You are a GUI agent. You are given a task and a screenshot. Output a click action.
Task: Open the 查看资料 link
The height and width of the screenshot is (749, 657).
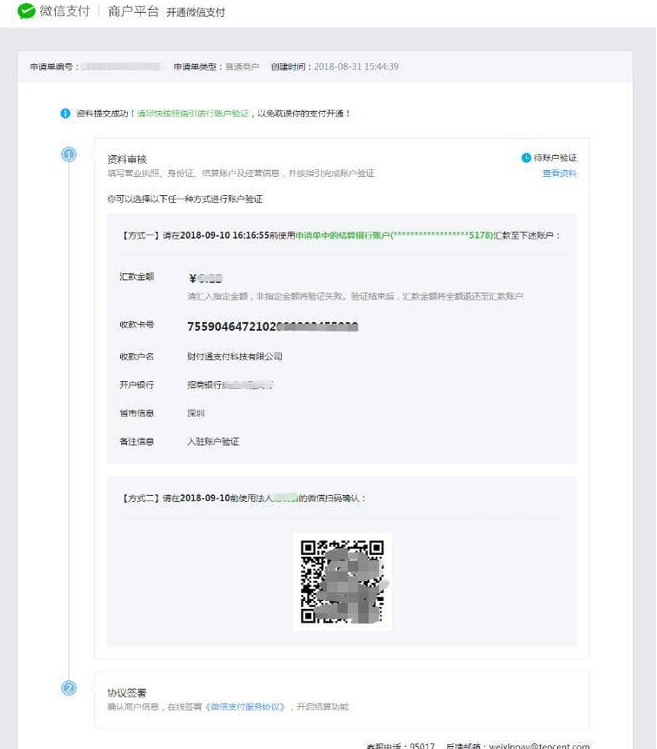coord(560,173)
